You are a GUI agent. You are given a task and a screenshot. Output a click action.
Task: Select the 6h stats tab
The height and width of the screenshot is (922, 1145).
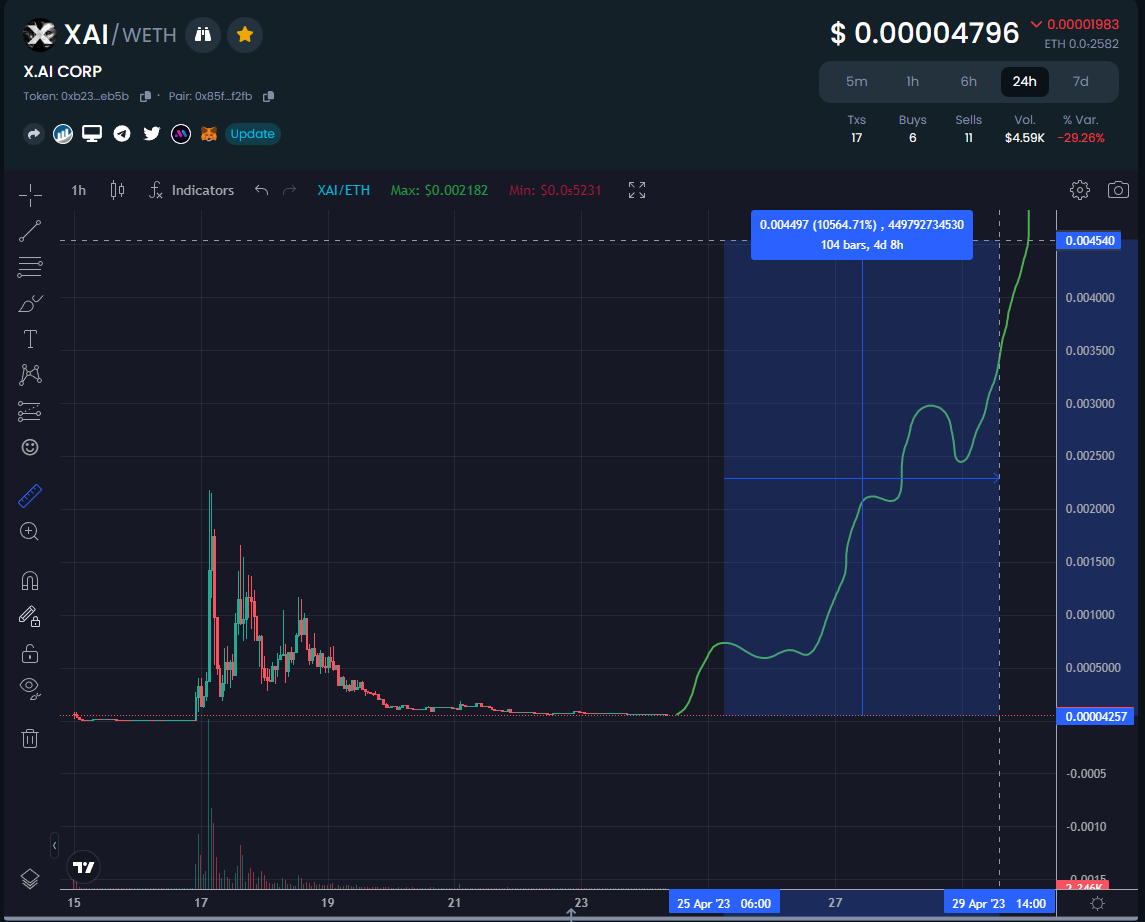pos(968,82)
